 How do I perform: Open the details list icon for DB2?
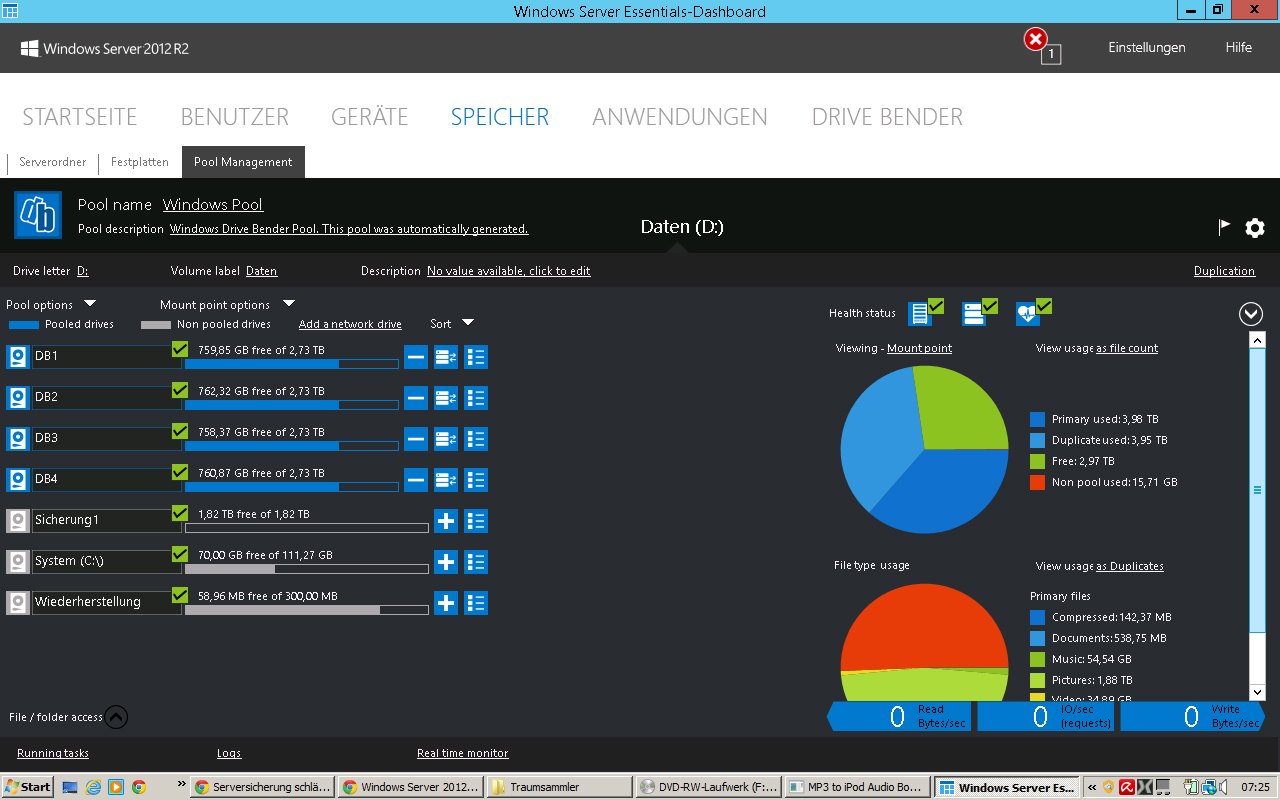pyautogui.click(x=476, y=398)
